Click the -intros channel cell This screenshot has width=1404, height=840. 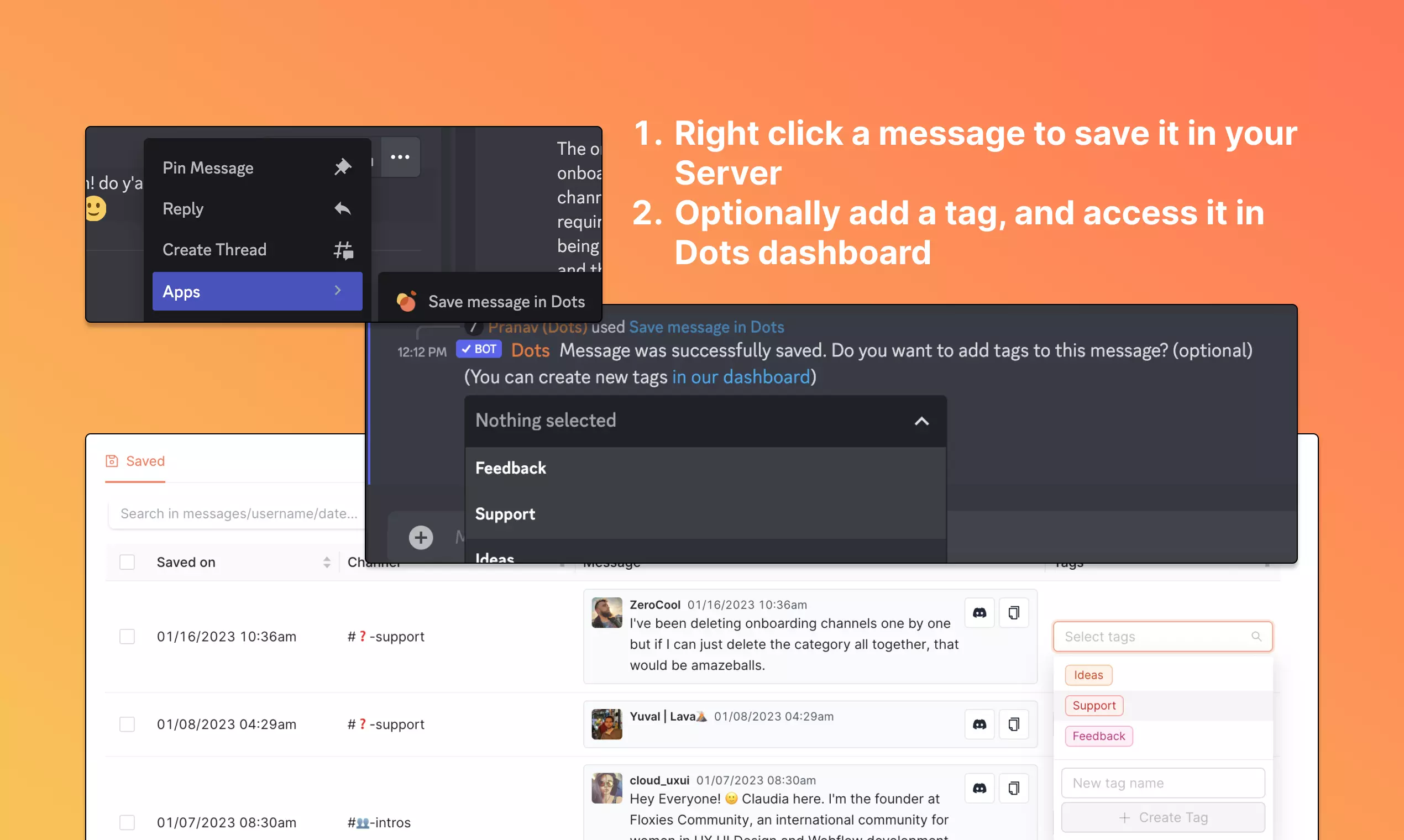click(379, 822)
